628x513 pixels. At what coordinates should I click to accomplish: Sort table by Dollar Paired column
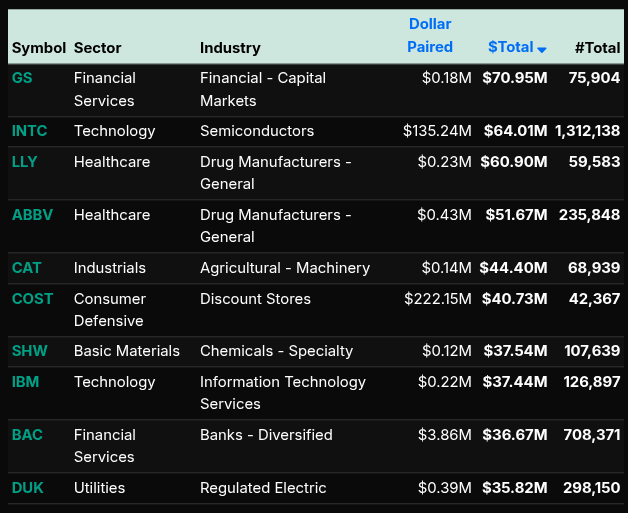(x=430, y=35)
